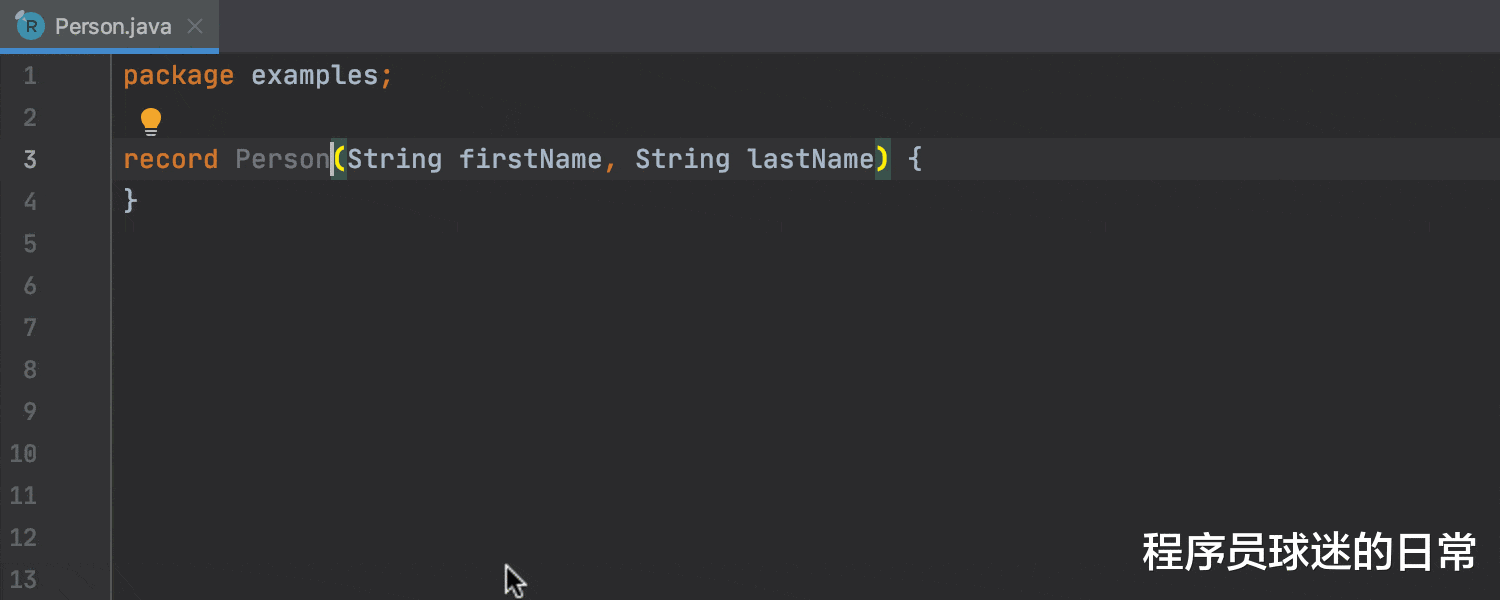Click the lightbulb quick-fix icon

151,122
